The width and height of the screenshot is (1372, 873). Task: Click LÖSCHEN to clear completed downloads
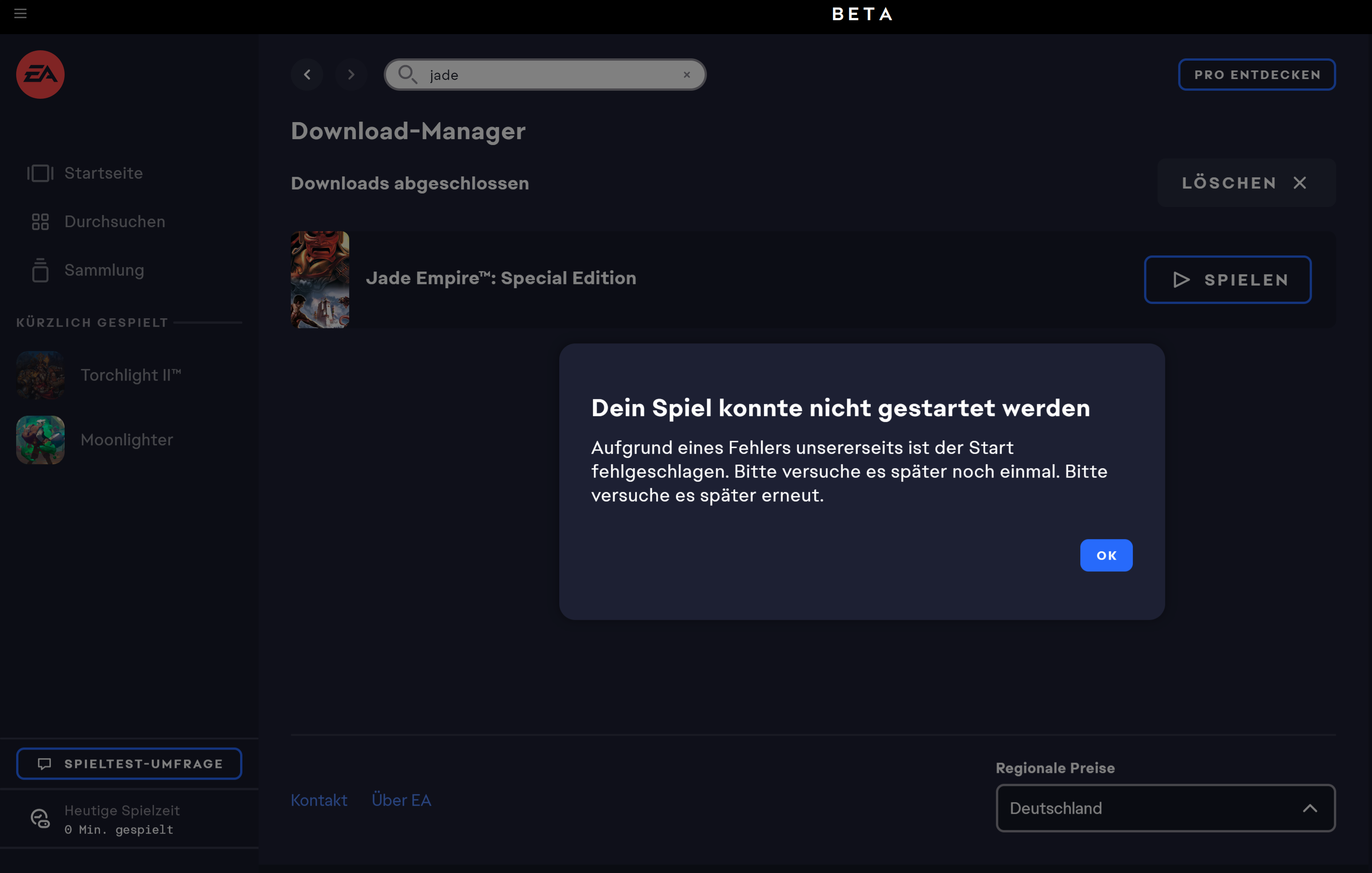(1247, 183)
